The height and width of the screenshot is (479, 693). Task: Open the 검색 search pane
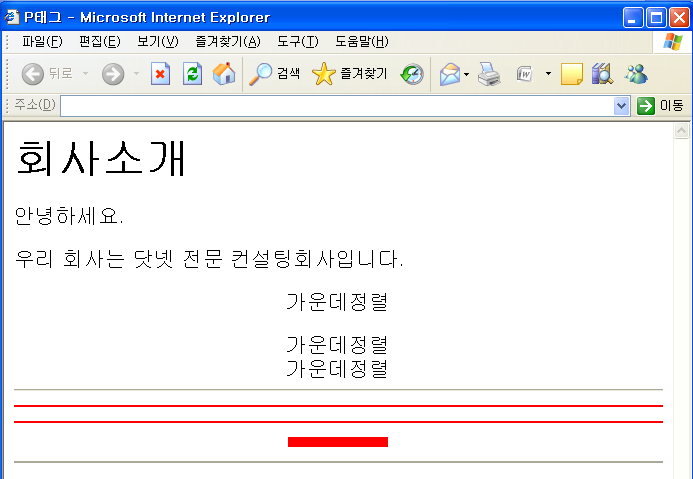(x=274, y=74)
